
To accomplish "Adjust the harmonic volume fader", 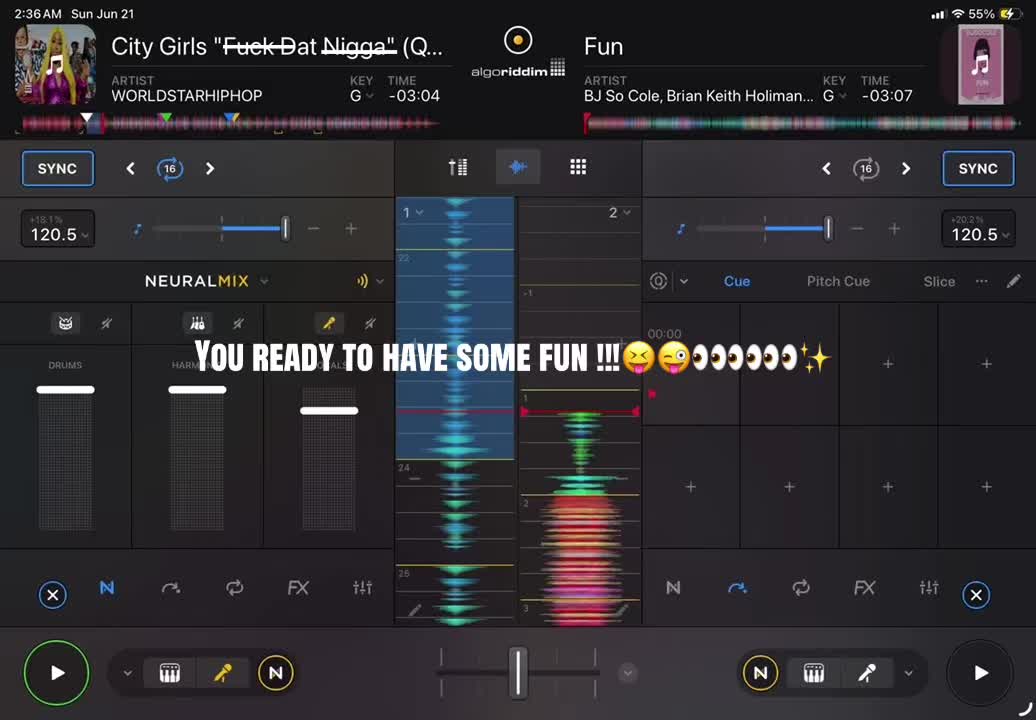I will (197, 390).
